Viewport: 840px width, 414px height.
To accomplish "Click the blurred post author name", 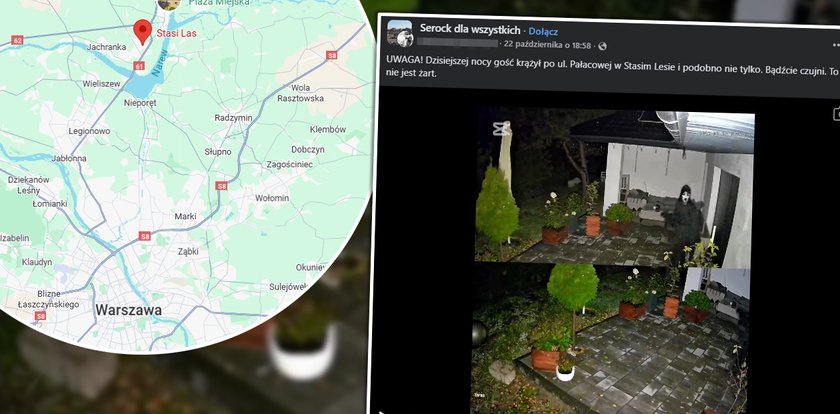I will coord(457,43).
